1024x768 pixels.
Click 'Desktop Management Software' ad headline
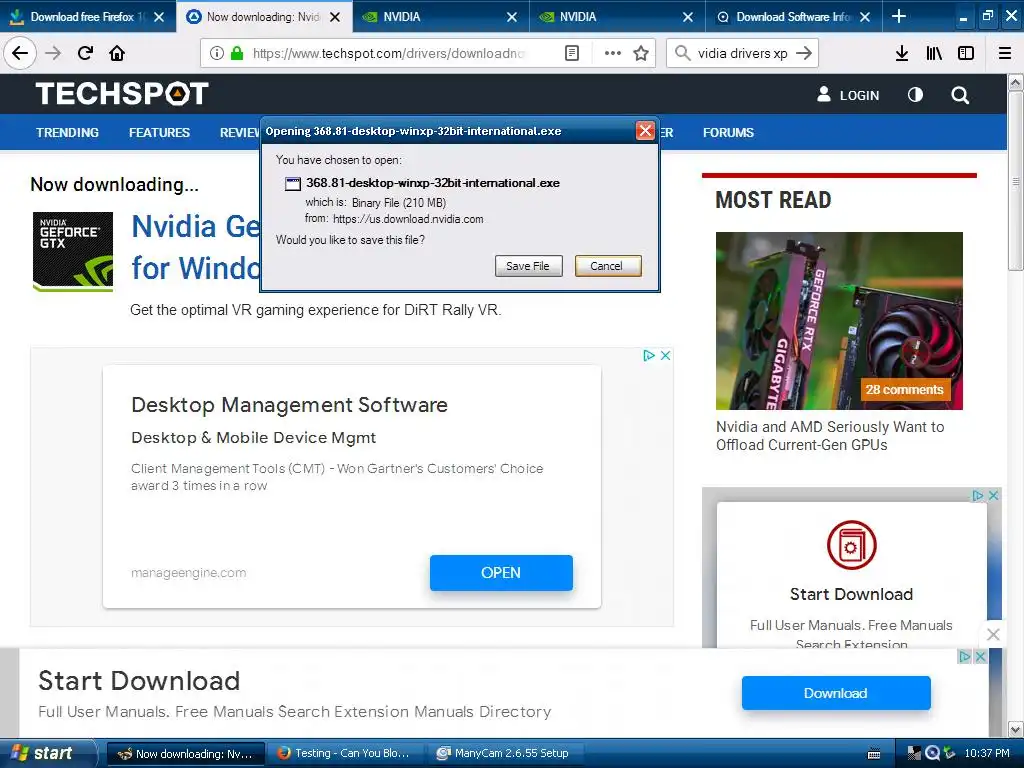289,405
